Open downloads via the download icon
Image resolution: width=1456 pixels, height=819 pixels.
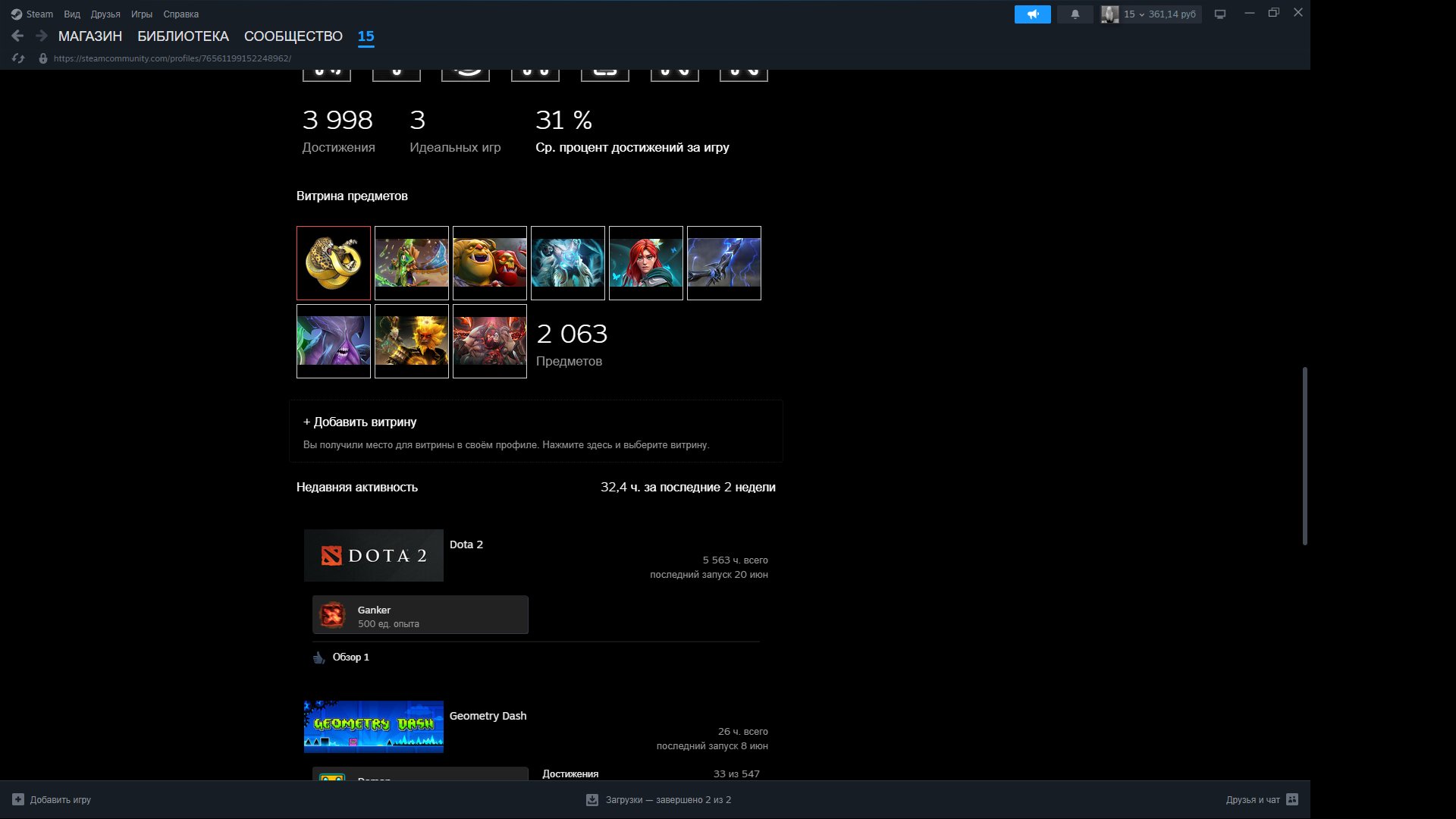pos(592,799)
